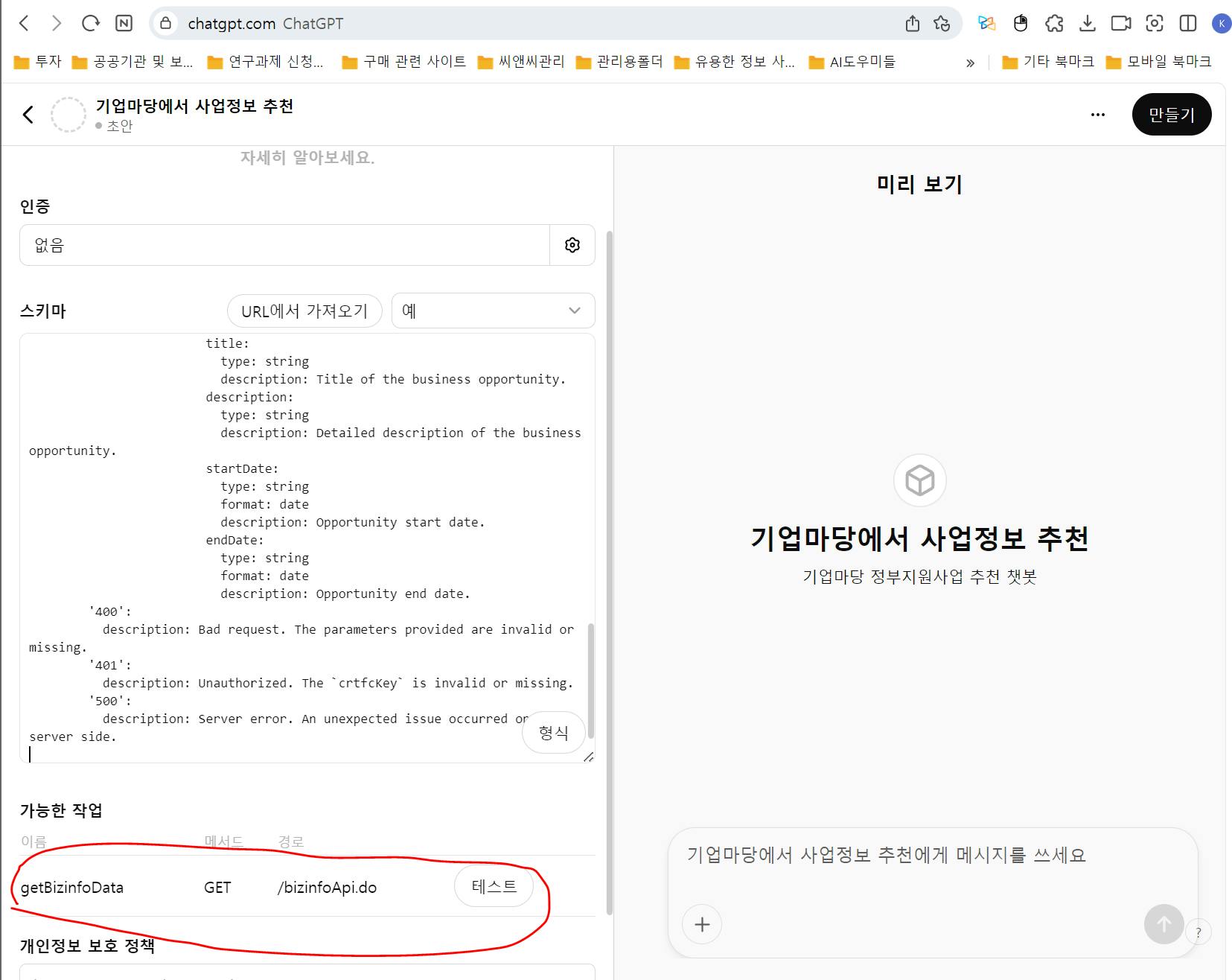Click the share icon in the address bar
This screenshot has height=980, width=1232.
click(x=913, y=24)
